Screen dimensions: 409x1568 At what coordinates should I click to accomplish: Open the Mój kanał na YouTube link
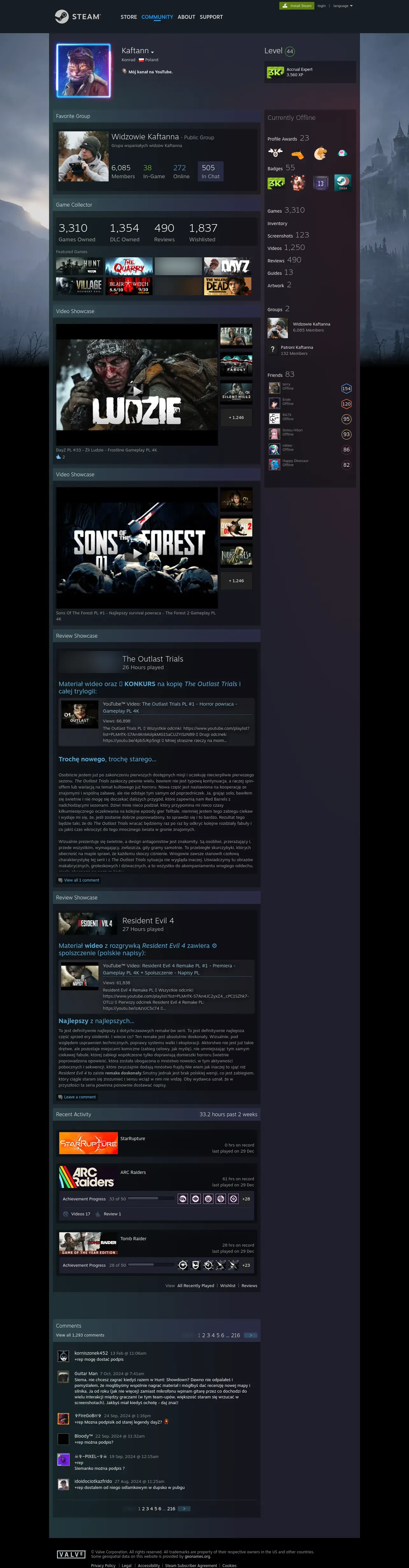click(x=151, y=72)
